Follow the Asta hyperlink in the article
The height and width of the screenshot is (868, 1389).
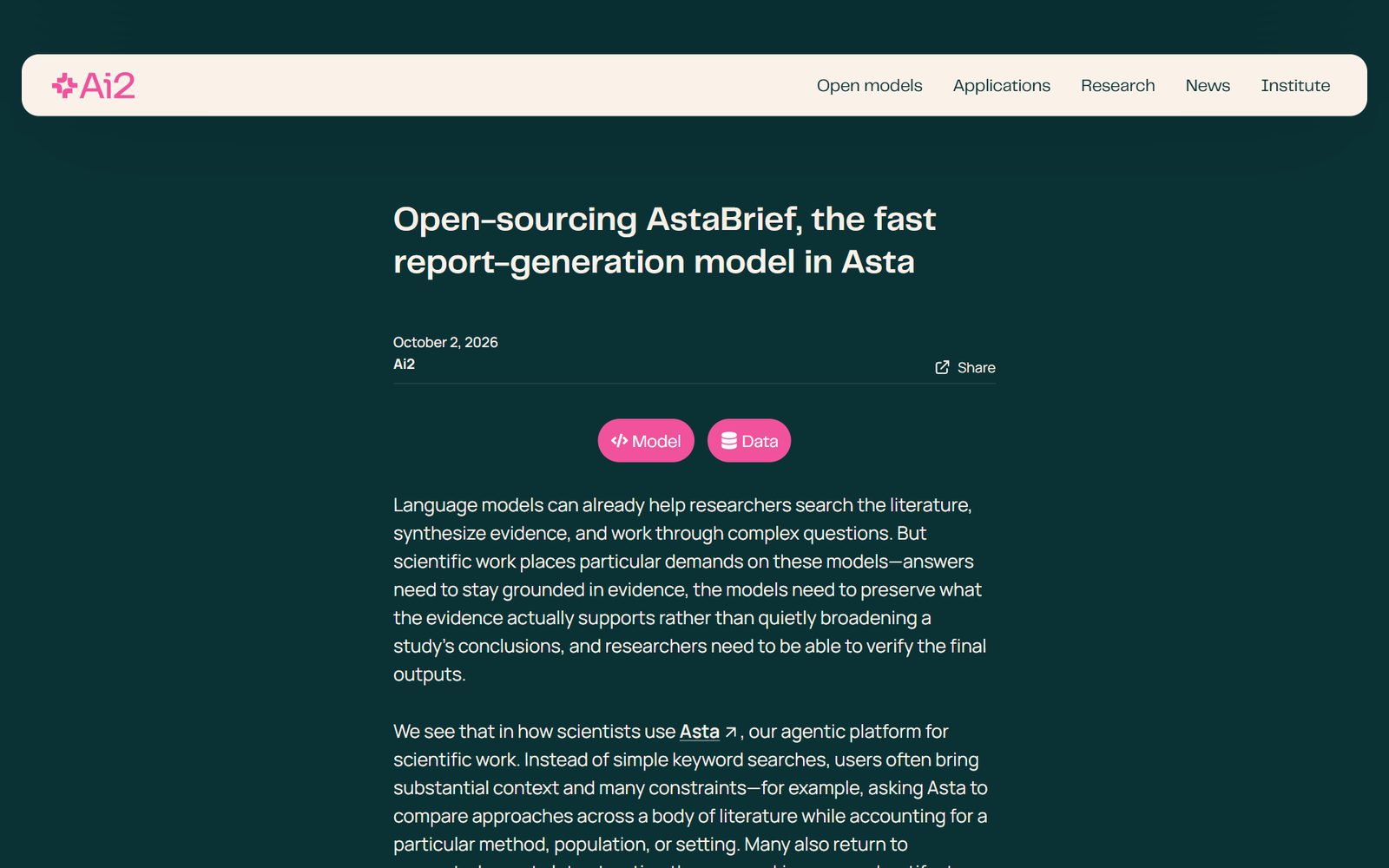700,732
